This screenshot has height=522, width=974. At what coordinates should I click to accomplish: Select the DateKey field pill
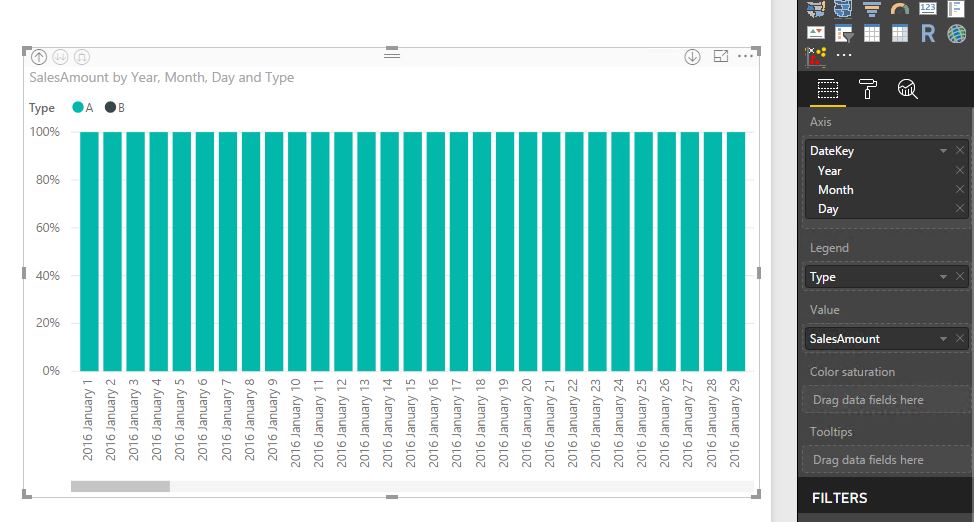coord(886,150)
